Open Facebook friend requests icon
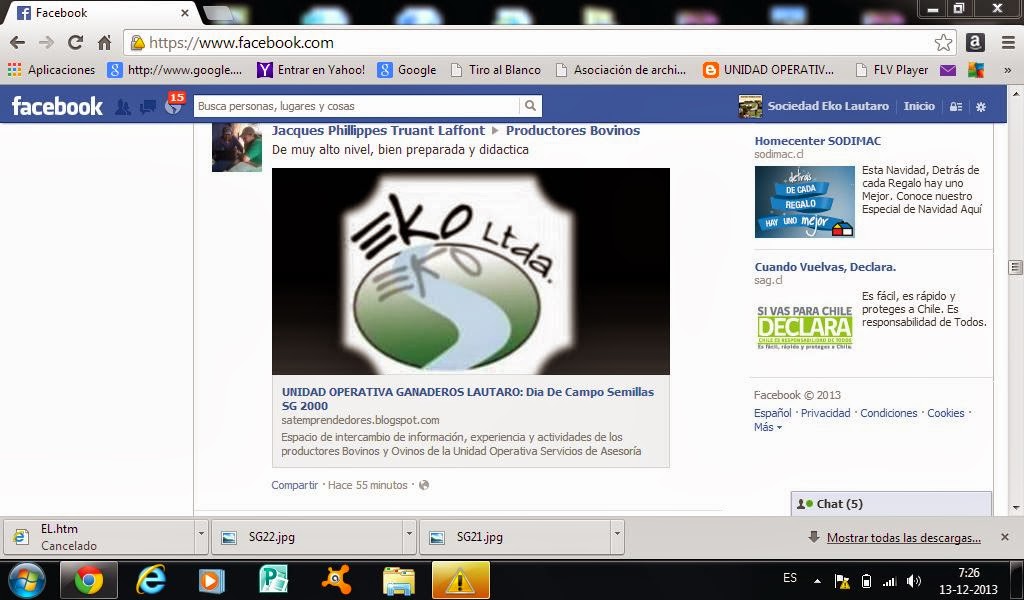The width and height of the screenshot is (1024, 600). [x=122, y=107]
